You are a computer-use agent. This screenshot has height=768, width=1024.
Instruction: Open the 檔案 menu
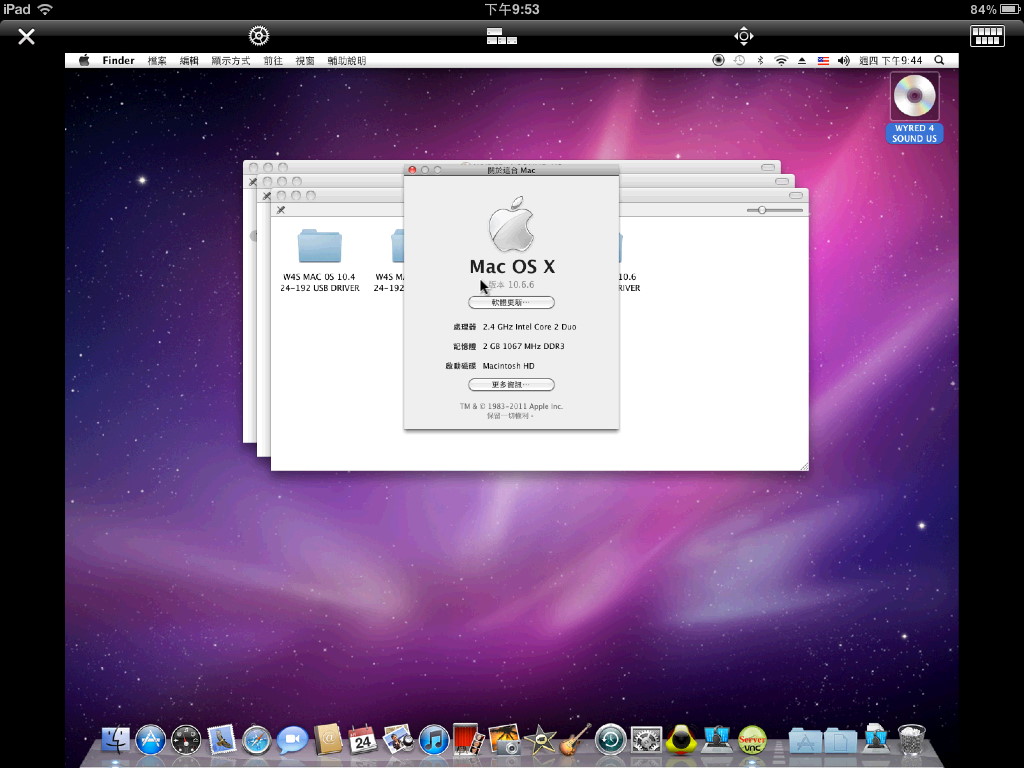[157, 61]
